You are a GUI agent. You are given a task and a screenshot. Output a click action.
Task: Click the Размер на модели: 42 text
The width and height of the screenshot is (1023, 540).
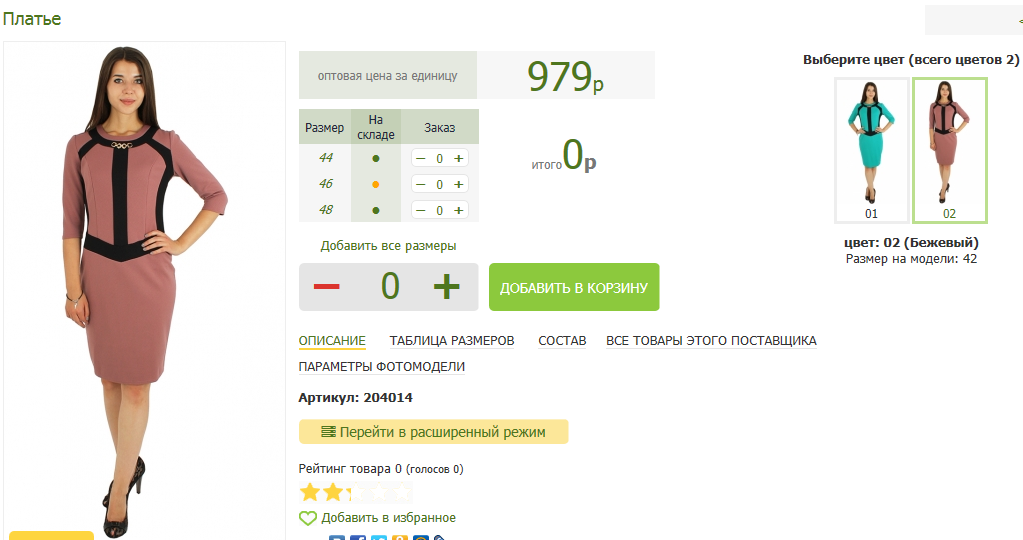(911, 259)
